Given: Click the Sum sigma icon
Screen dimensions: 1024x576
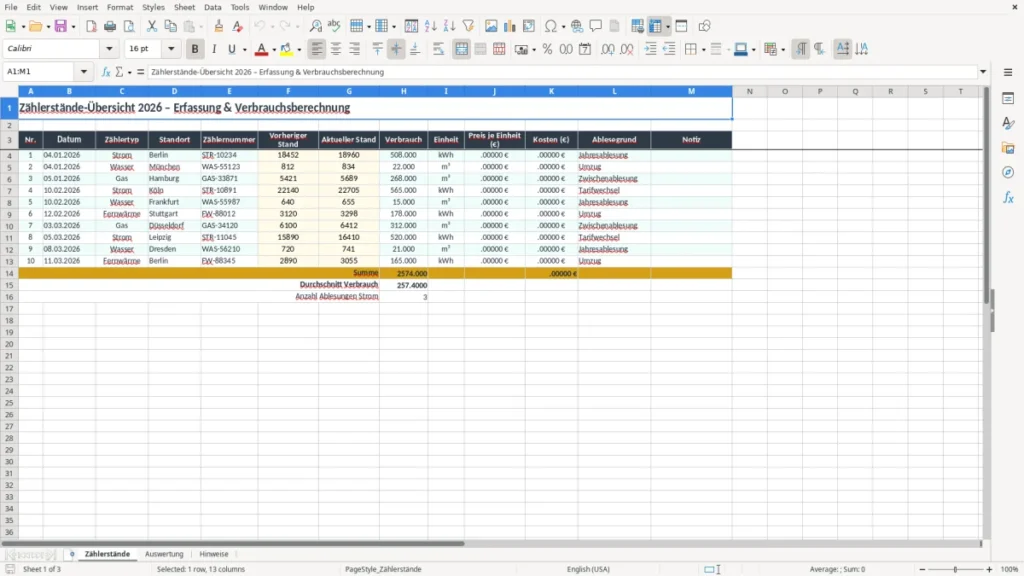Looking at the screenshot, I should pyautogui.click(x=119, y=72).
